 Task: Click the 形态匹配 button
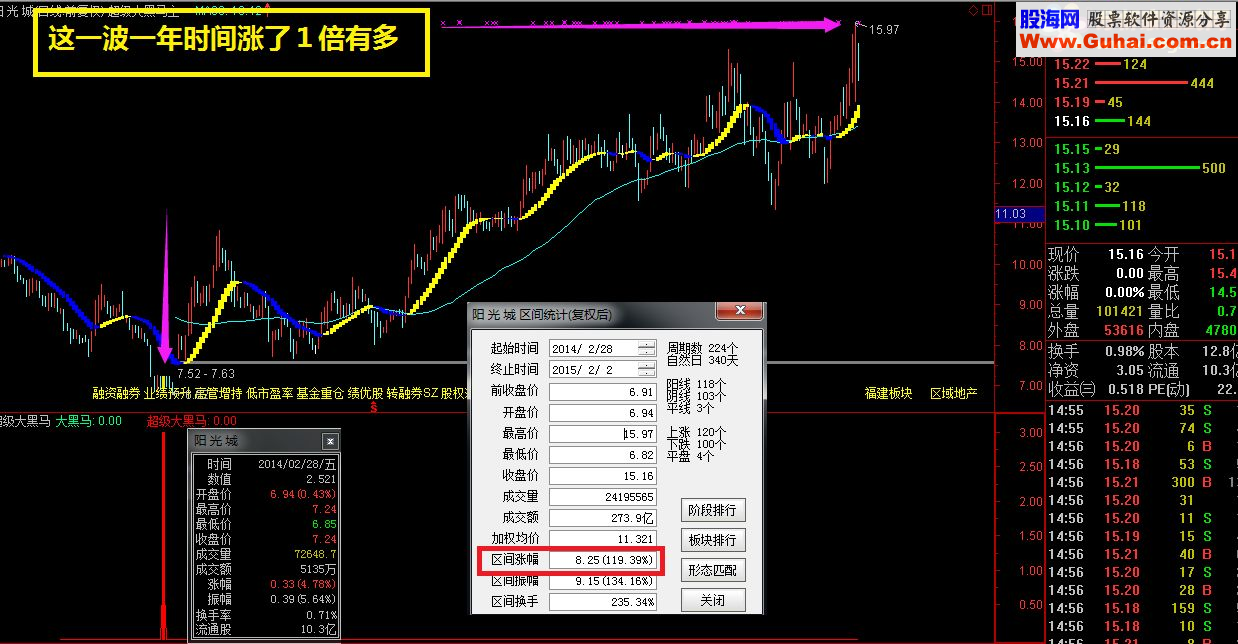[x=713, y=570]
